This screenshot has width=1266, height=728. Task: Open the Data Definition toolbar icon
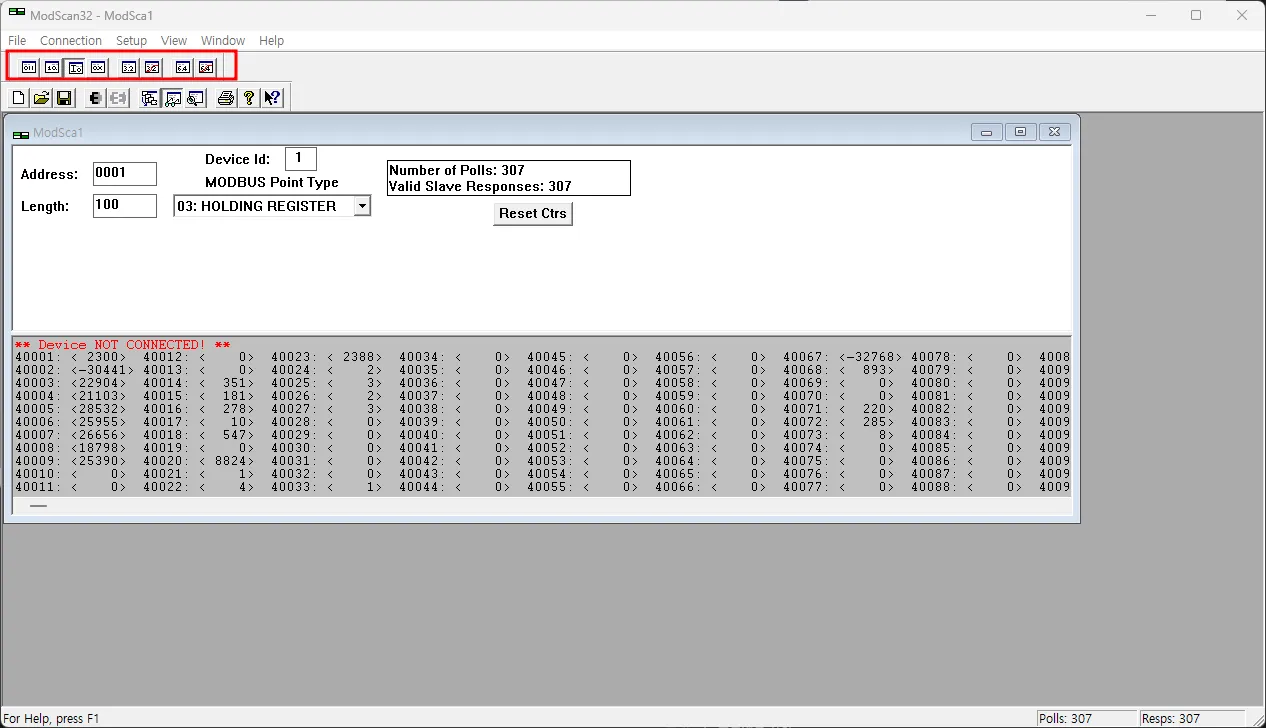coord(150,98)
